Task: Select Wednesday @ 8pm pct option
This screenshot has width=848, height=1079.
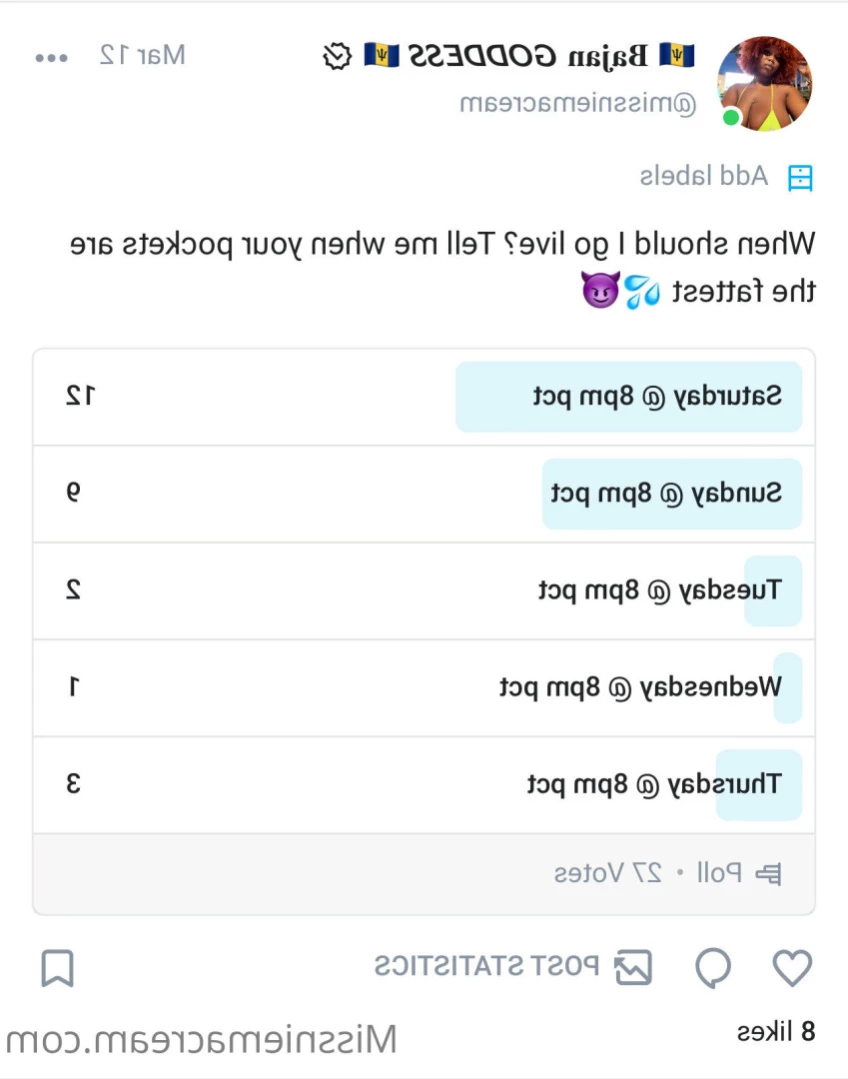Action: click(424, 687)
